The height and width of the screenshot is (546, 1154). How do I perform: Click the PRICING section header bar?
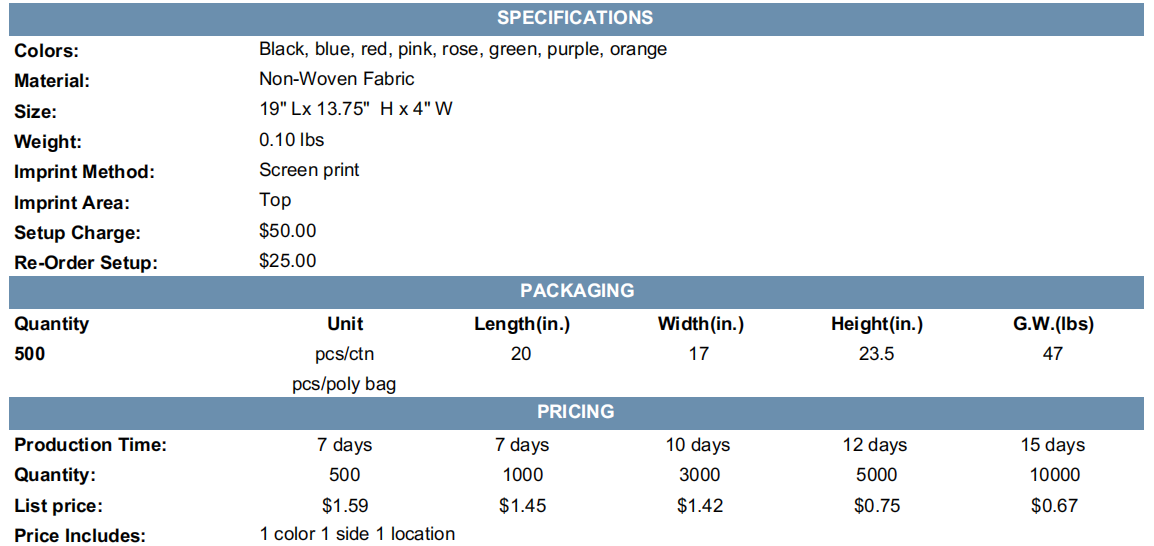click(576, 411)
